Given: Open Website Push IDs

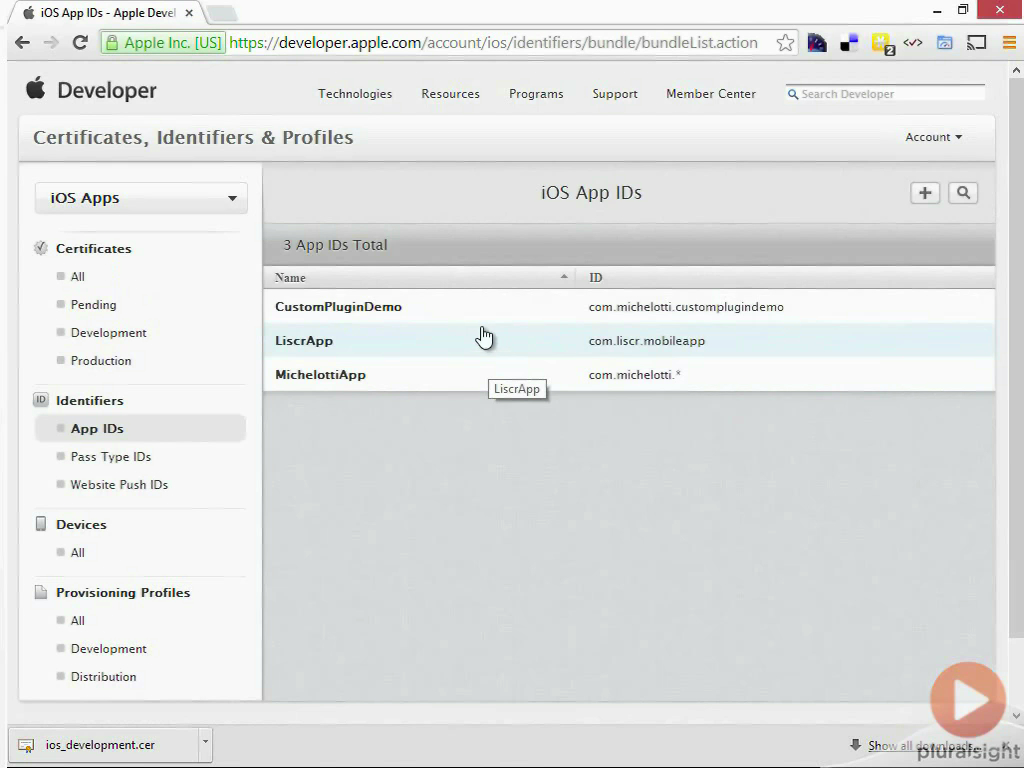Looking at the screenshot, I should 119,485.
